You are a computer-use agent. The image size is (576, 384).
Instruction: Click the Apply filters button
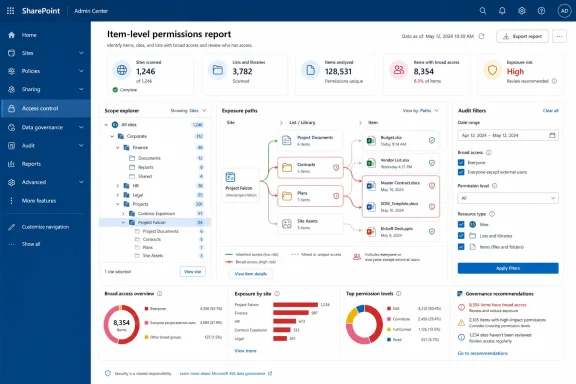[508, 268]
